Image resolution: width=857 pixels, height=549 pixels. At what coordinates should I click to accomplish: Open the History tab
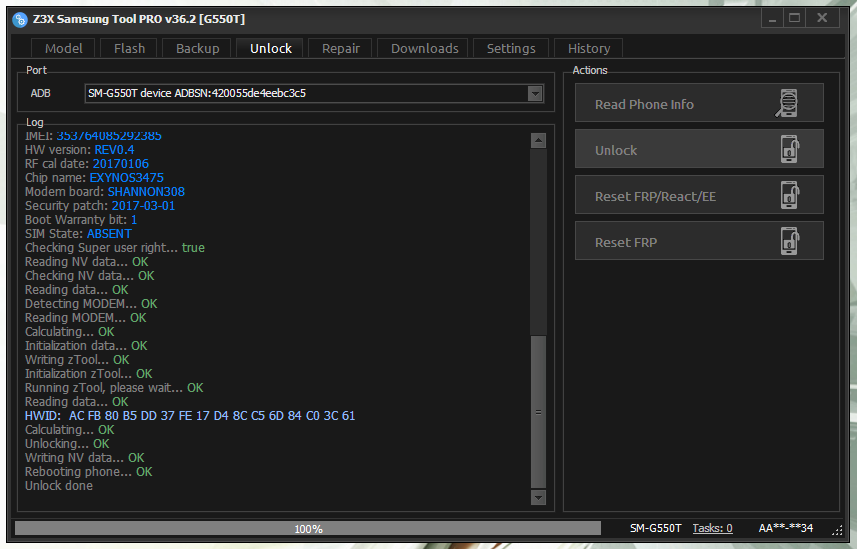coord(589,48)
